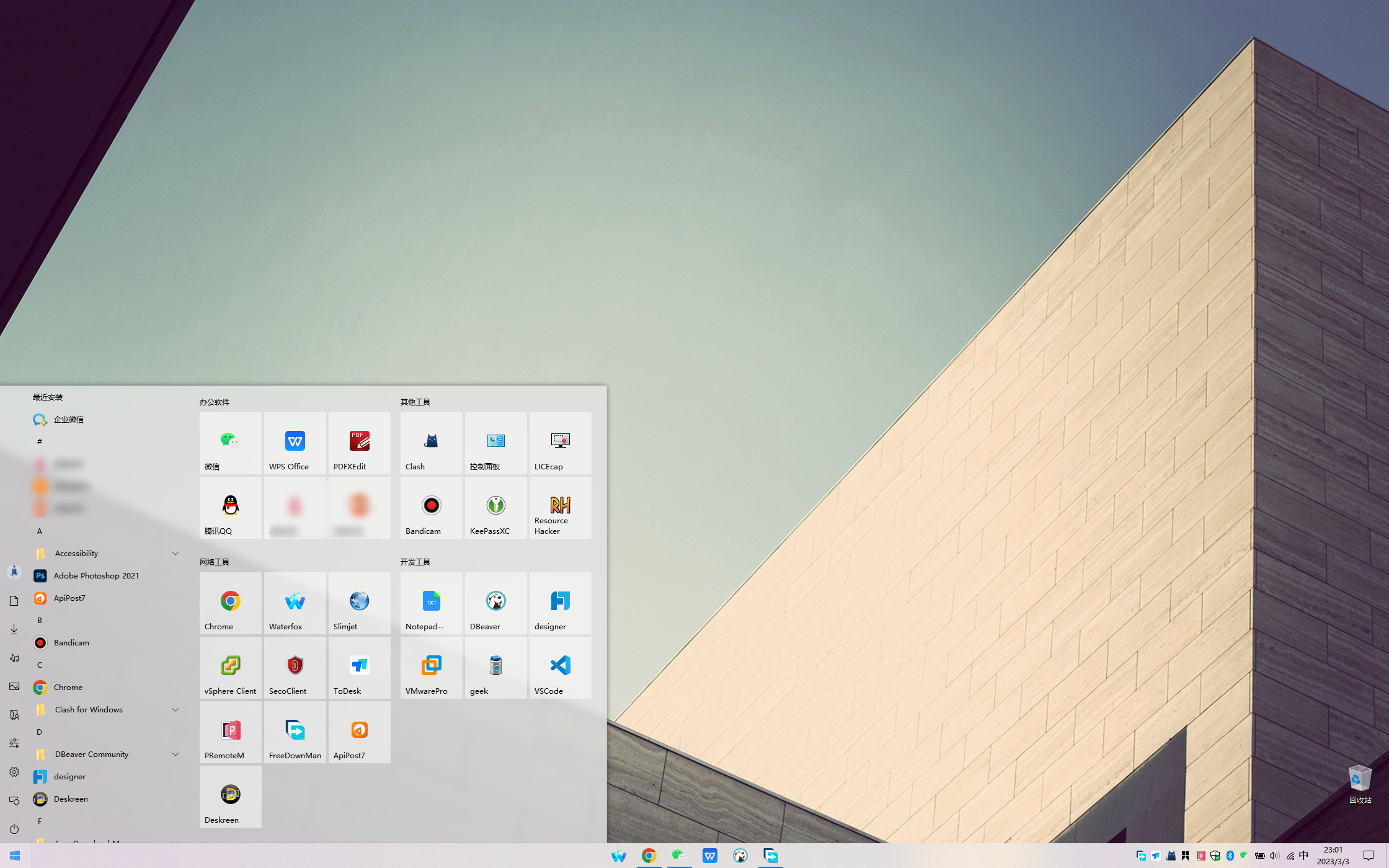Open the 微信 tile in 办公软件 group
1389x868 pixels.
[230, 443]
